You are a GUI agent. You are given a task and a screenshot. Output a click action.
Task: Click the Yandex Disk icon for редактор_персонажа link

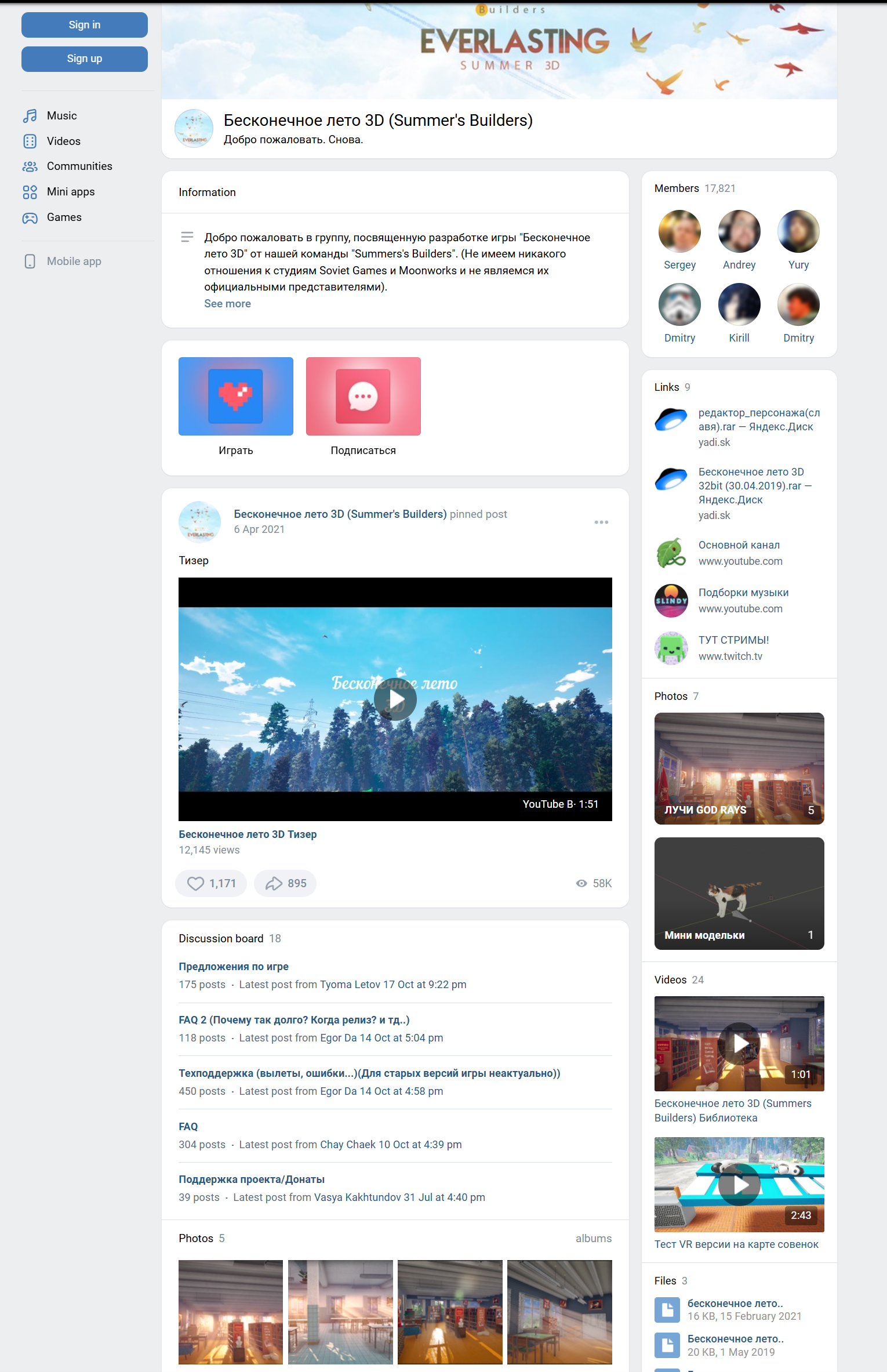671,420
